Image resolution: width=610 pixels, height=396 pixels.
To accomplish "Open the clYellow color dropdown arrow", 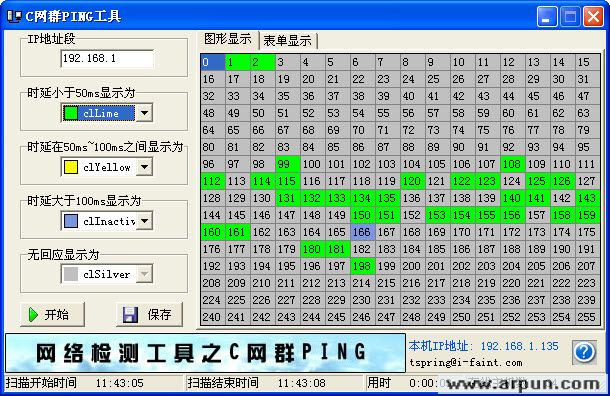I will pyautogui.click(x=144, y=167).
